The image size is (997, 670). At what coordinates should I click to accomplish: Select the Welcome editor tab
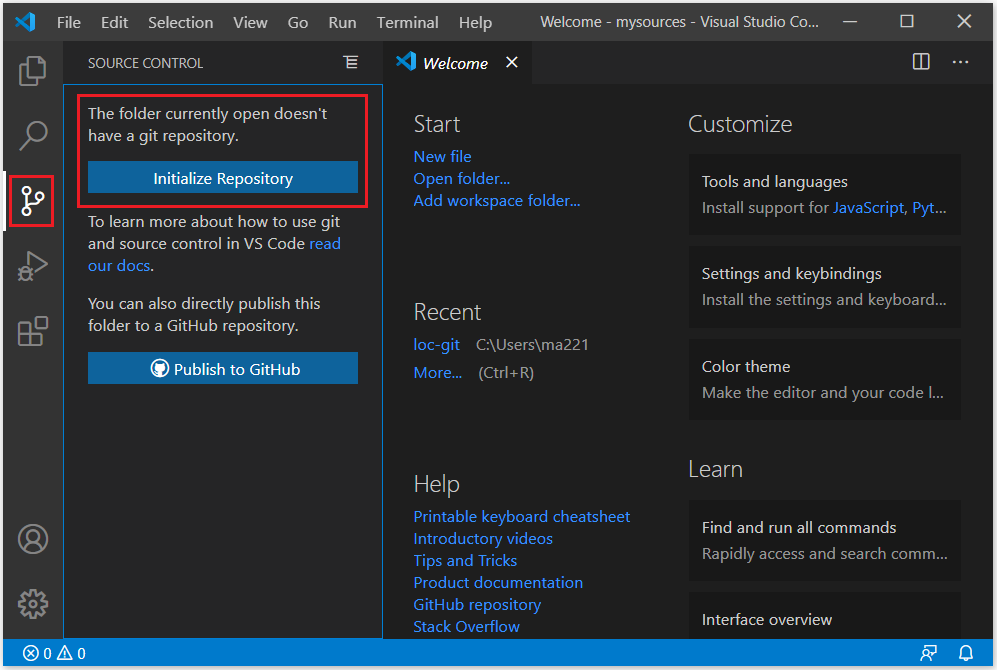click(455, 63)
